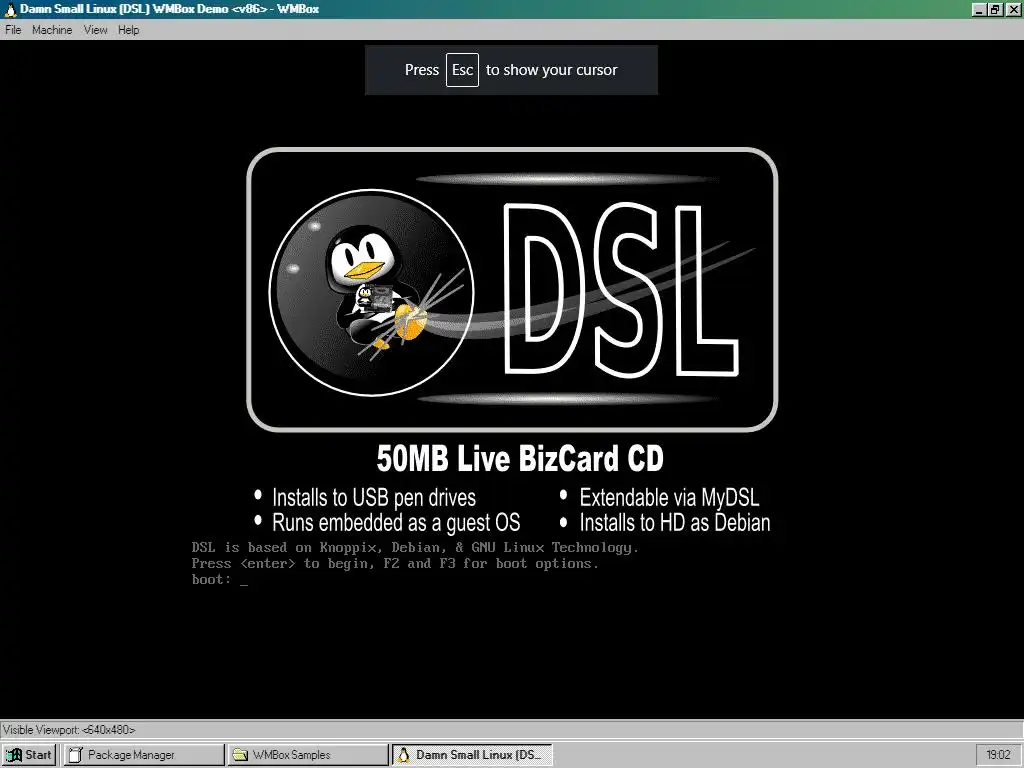The width and height of the screenshot is (1024, 768).
Task: Click the Esc key hint box
Action: pyautogui.click(x=462, y=70)
